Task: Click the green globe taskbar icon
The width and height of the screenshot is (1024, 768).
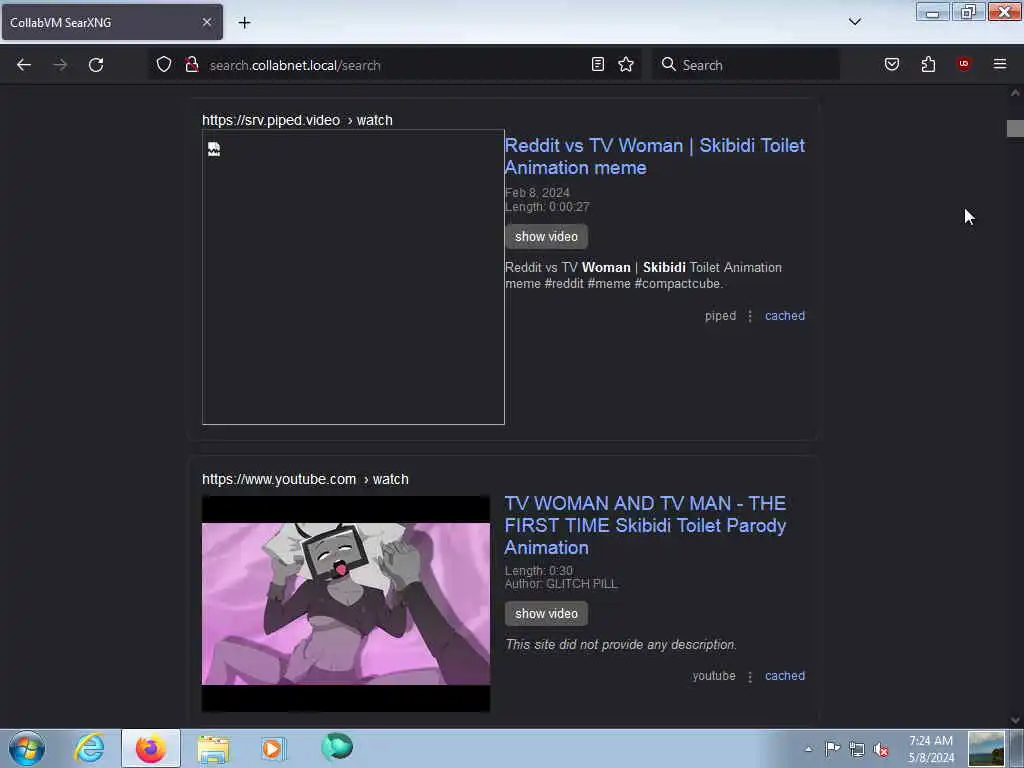Action: [337, 747]
